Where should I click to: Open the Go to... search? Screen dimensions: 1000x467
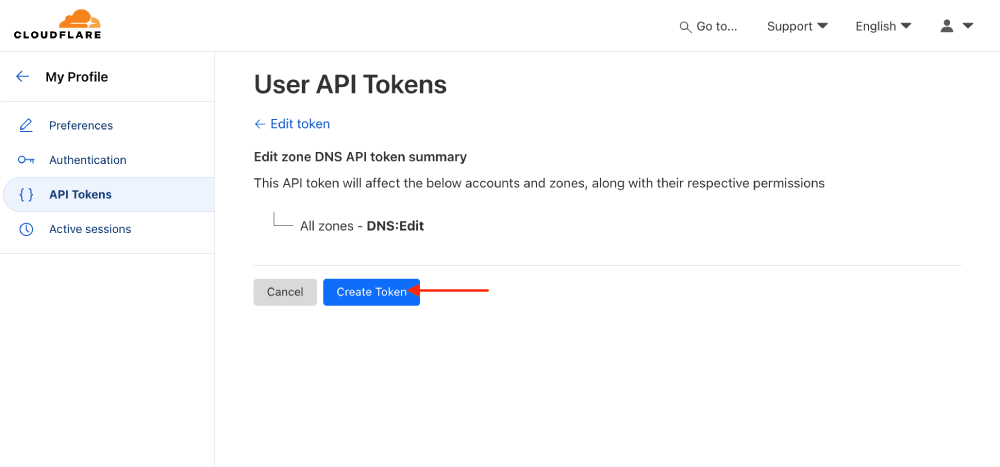pyautogui.click(x=709, y=27)
